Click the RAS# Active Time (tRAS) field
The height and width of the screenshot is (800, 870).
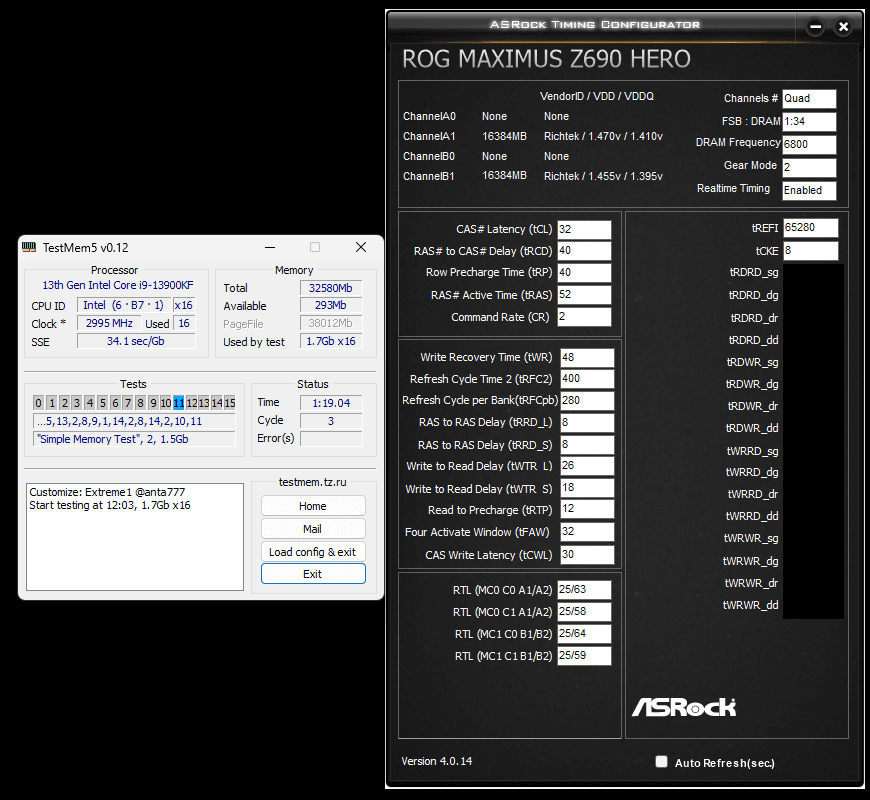click(584, 295)
